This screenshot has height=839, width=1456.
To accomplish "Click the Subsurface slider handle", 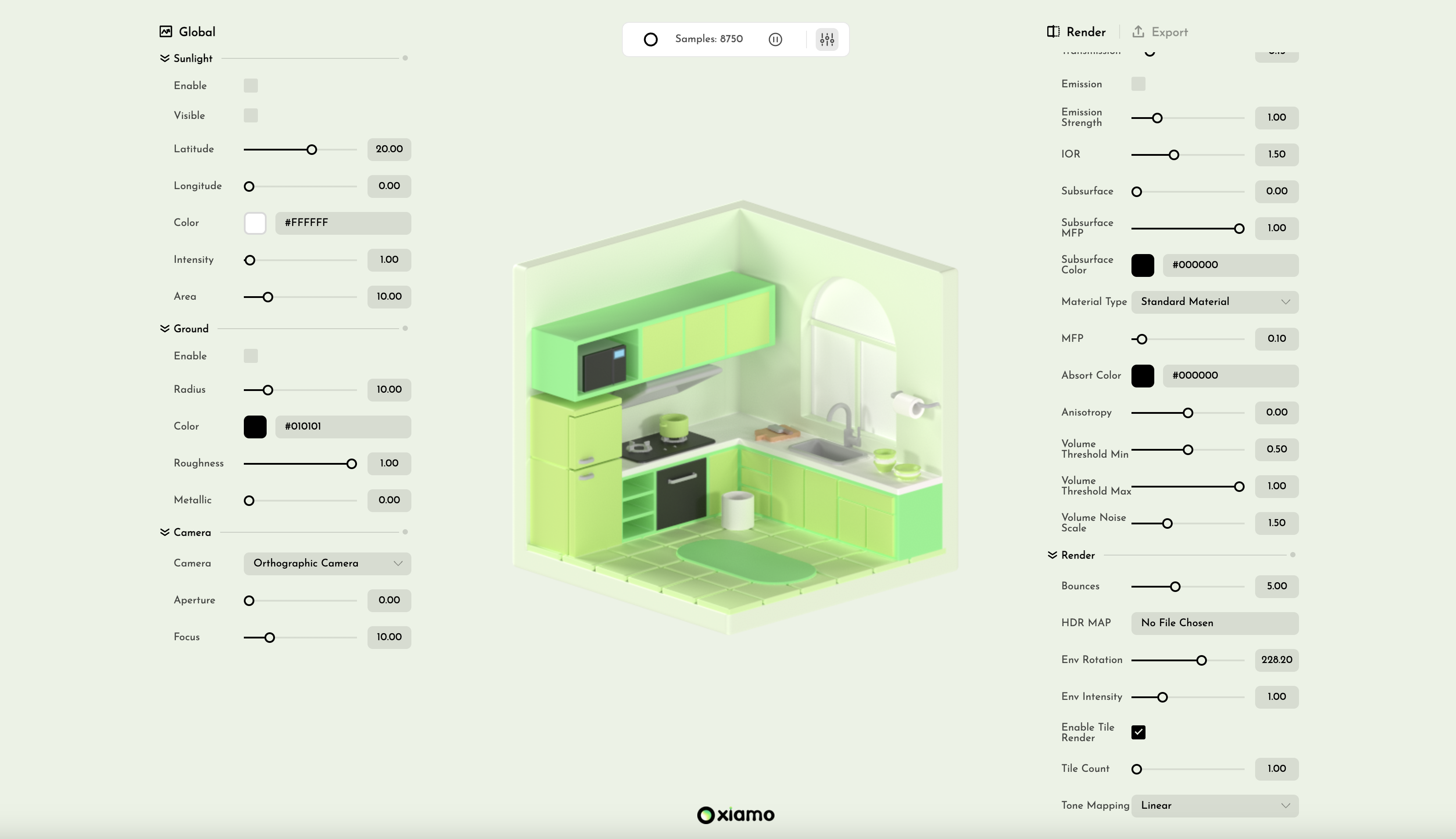I will tap(1136, 192).
